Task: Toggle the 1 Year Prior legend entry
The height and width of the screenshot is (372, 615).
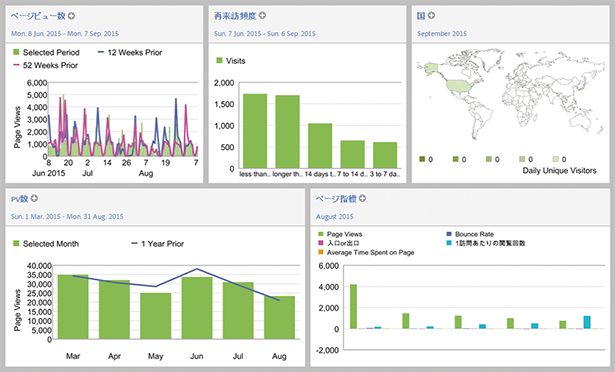Action: pyautogui.click(x=158, y=244)
